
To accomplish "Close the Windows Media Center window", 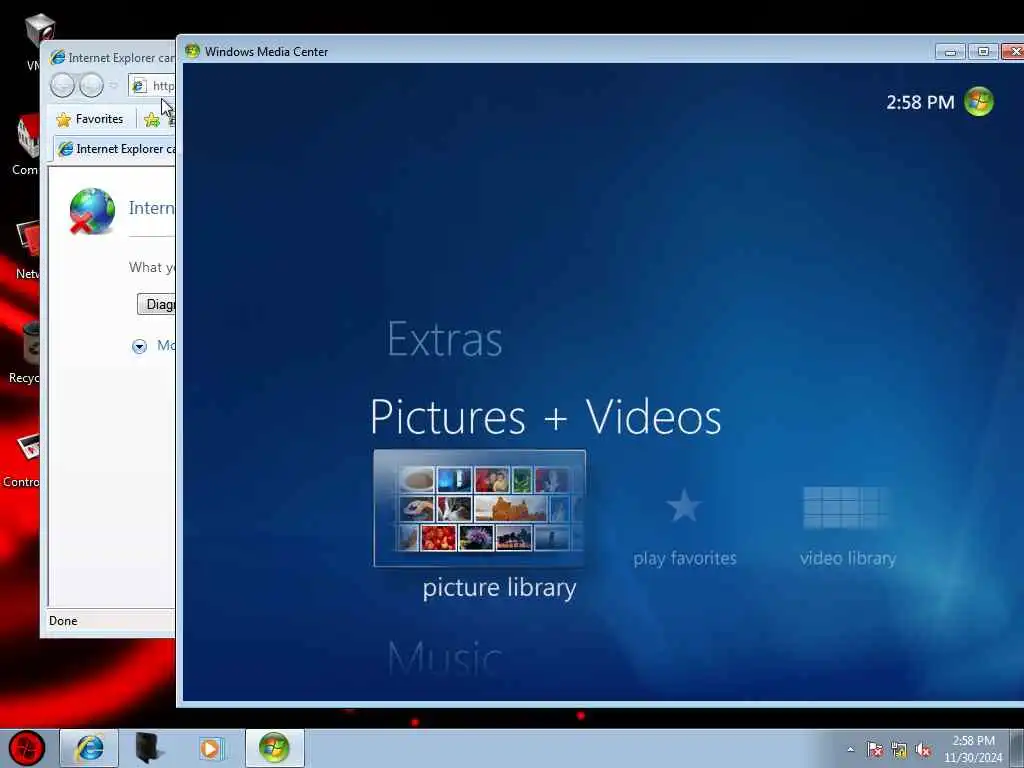I will (1013, 52).
